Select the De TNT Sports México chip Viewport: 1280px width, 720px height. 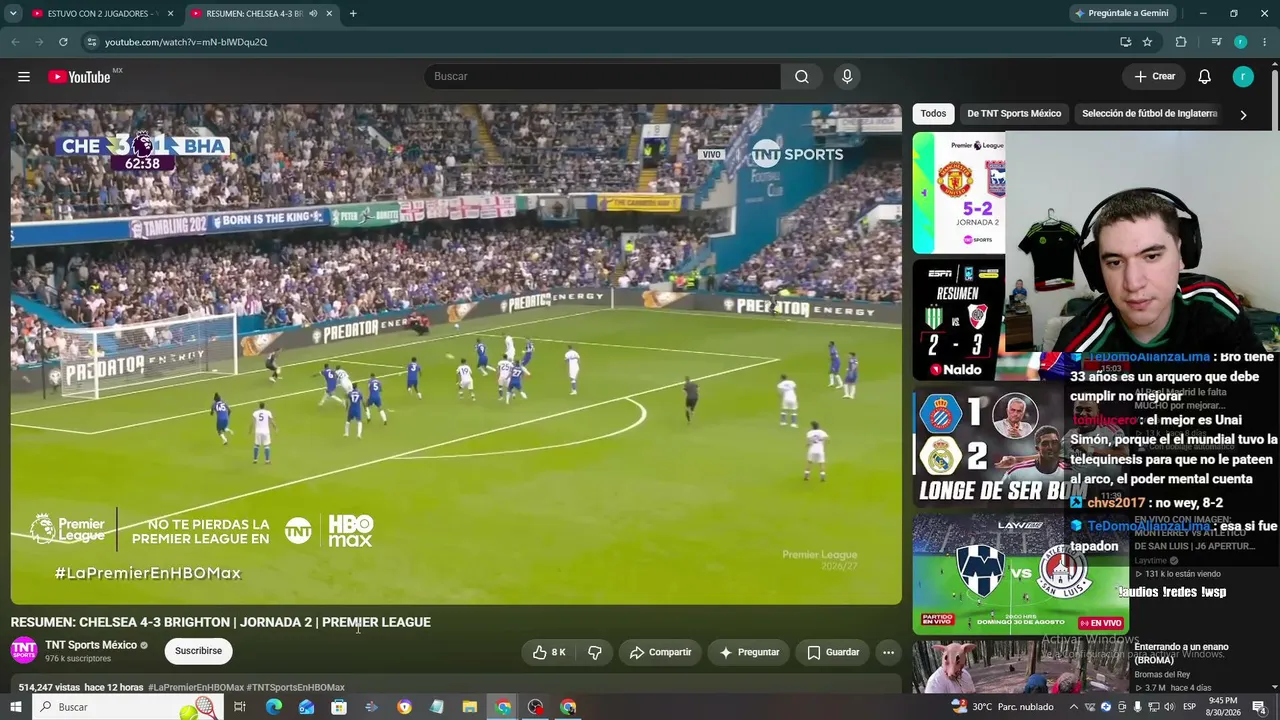pos(1014,114)
